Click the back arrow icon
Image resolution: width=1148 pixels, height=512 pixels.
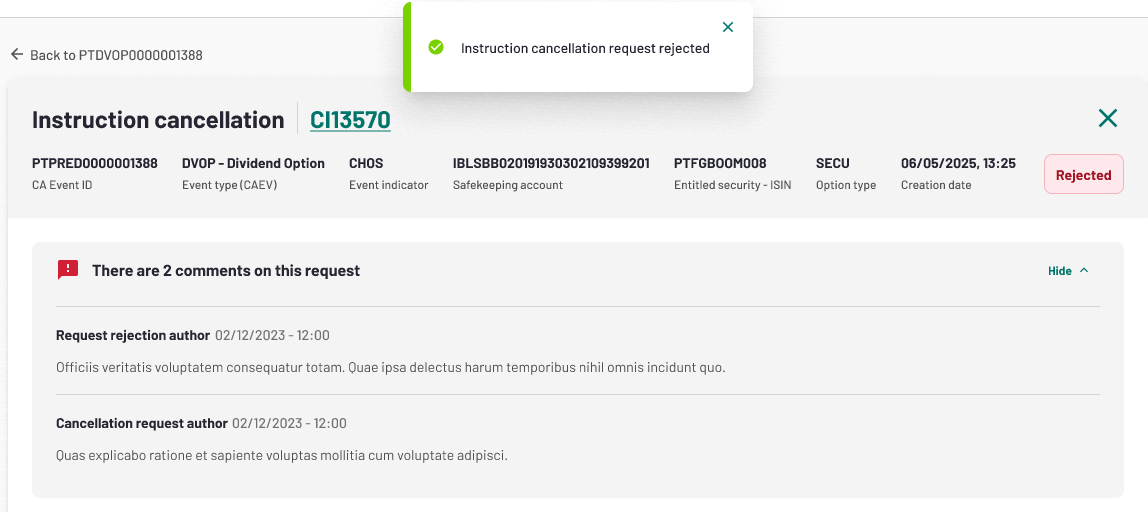[x=17, y=55]
